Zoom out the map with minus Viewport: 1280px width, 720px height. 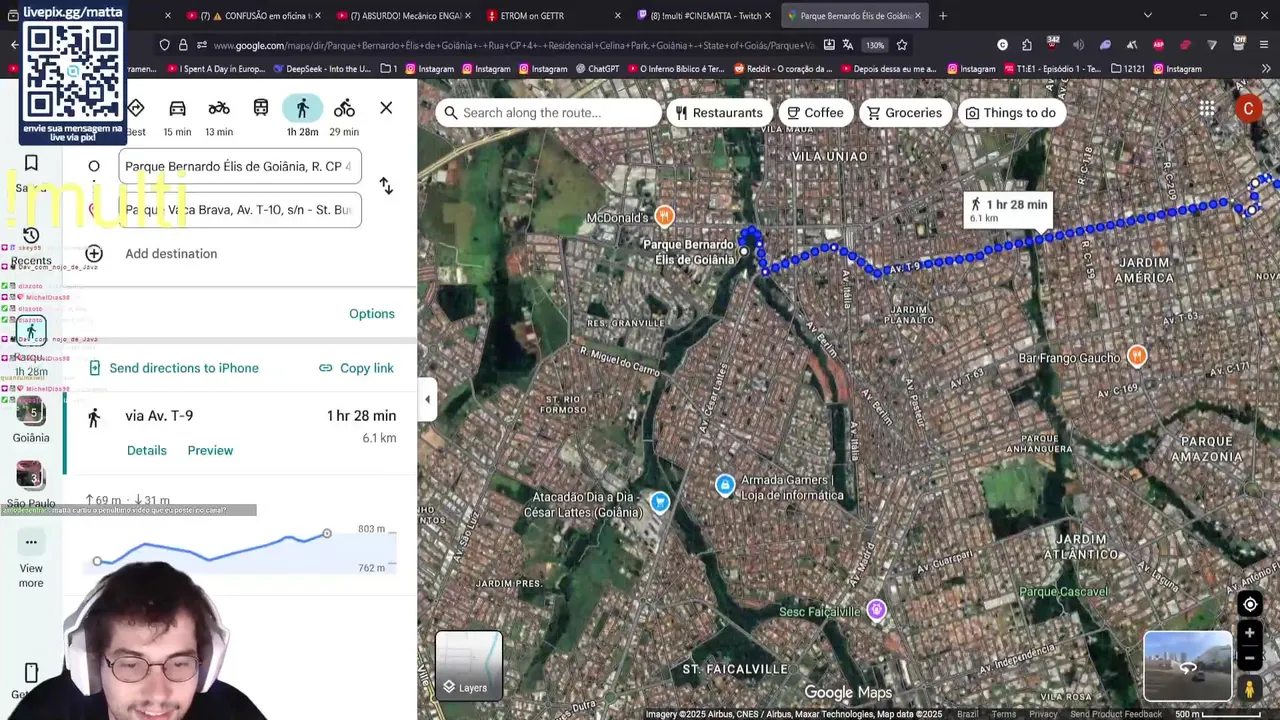pyautogui.click(x=1250, y=658)
